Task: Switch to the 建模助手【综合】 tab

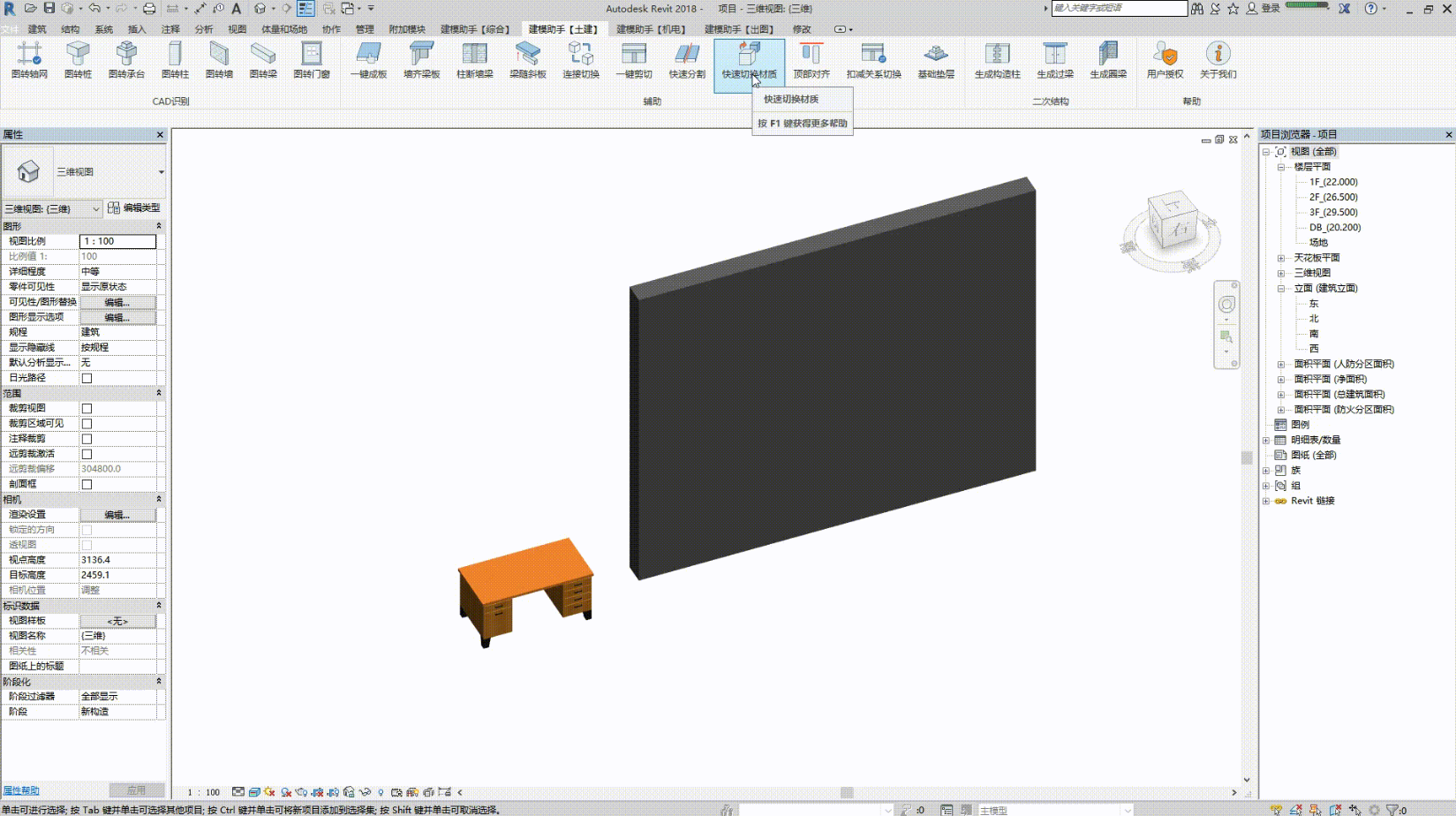Action: [476, 29]
